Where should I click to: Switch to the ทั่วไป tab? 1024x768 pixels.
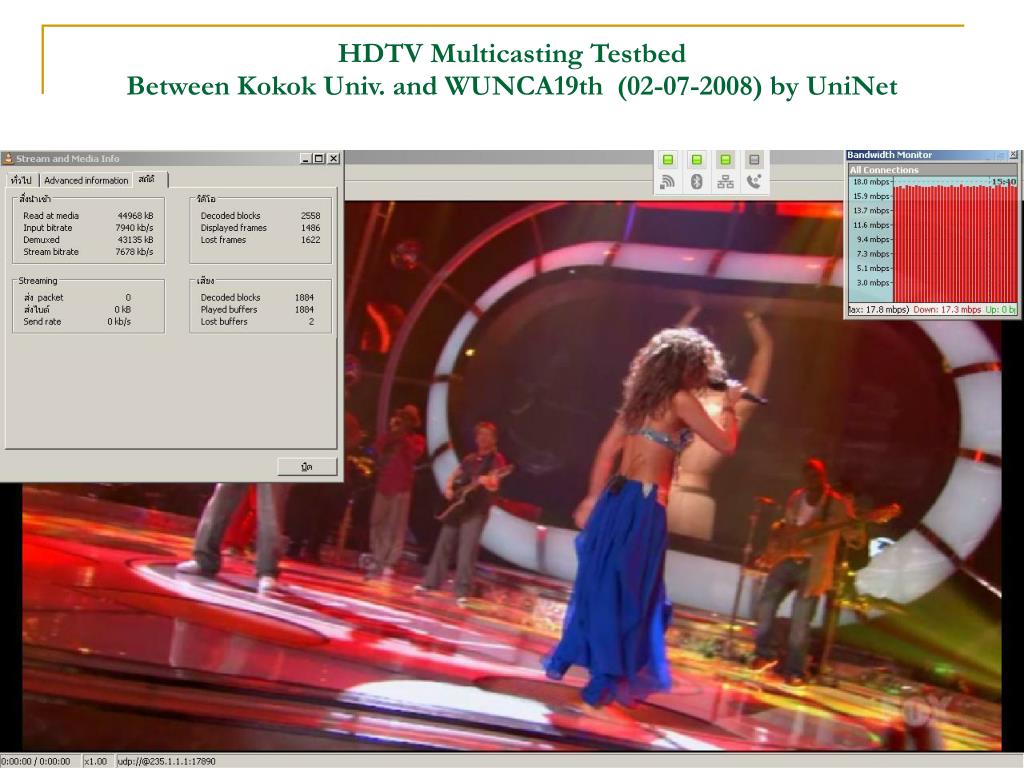22,180
